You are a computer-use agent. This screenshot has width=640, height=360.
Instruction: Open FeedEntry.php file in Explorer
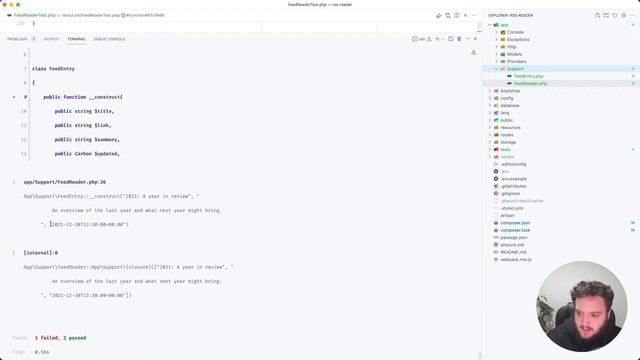528,76
